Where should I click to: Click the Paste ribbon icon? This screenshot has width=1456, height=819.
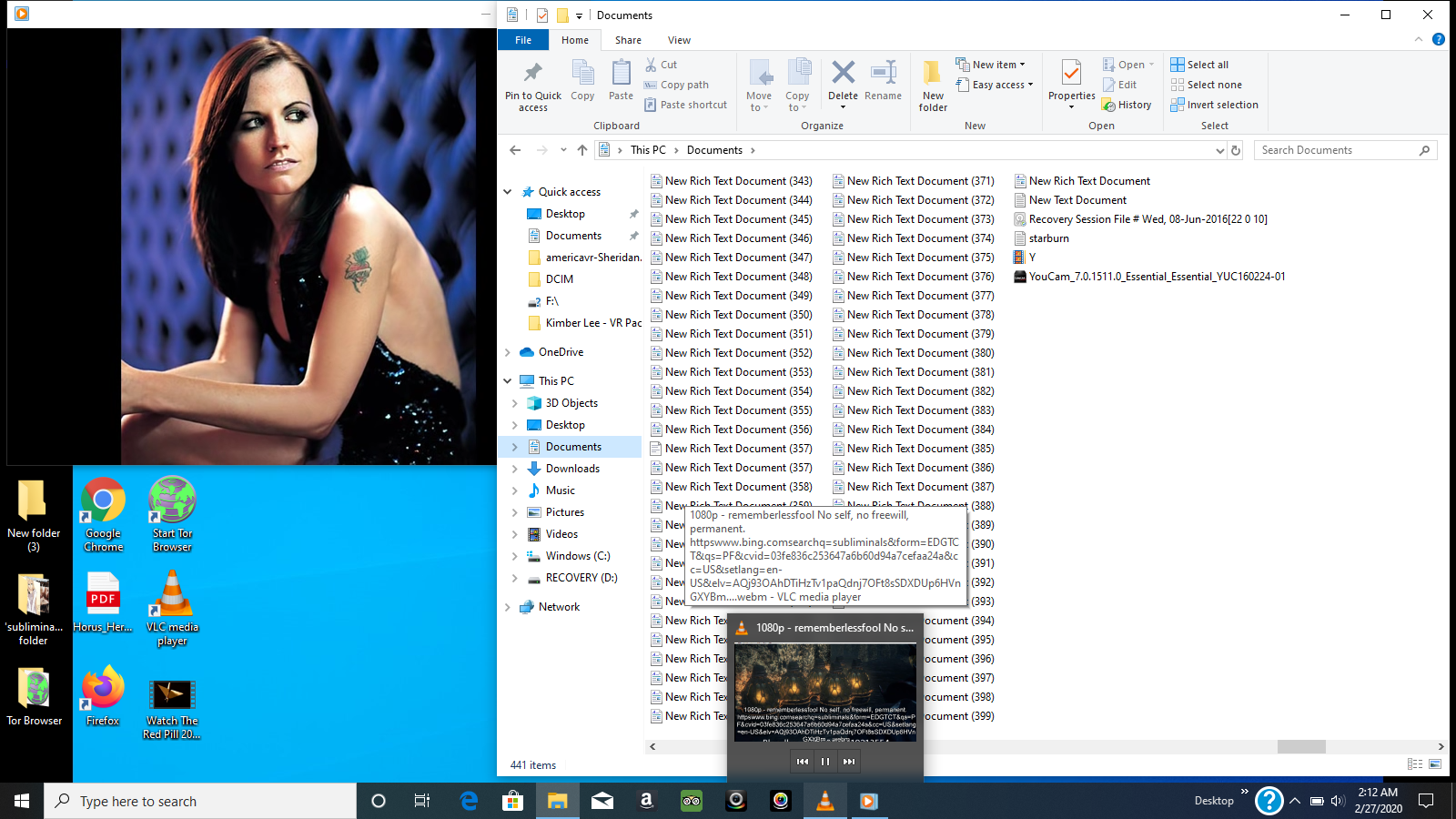621,80
